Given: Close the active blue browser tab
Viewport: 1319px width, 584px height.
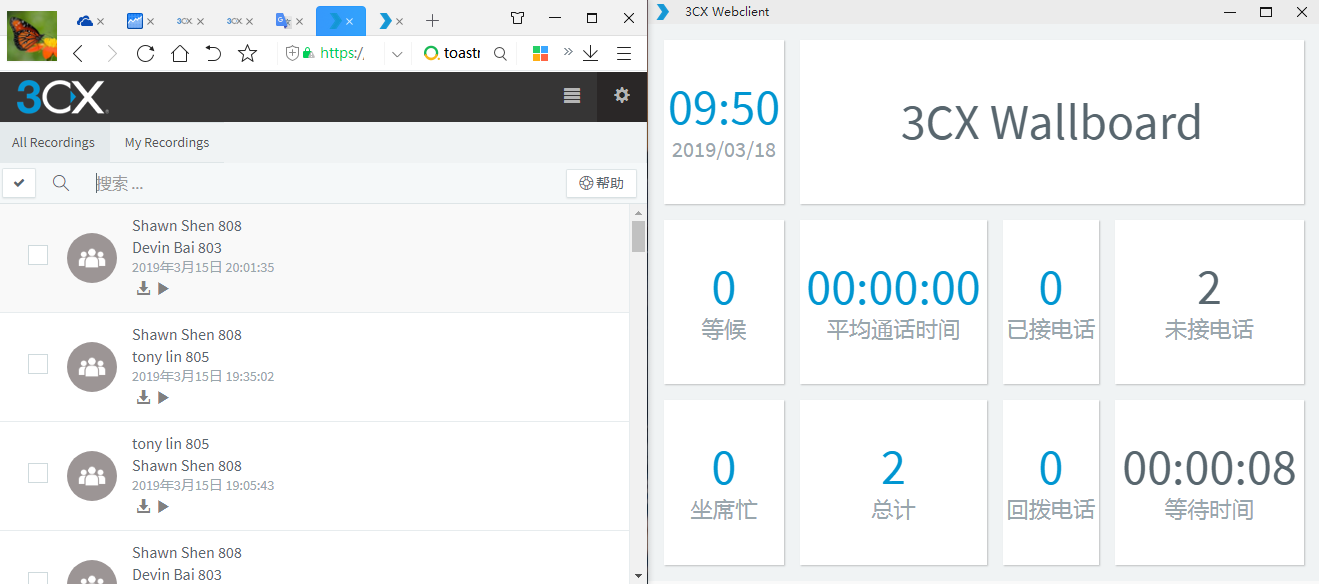Looking at the screenshot, I should (x=350, y=21).
